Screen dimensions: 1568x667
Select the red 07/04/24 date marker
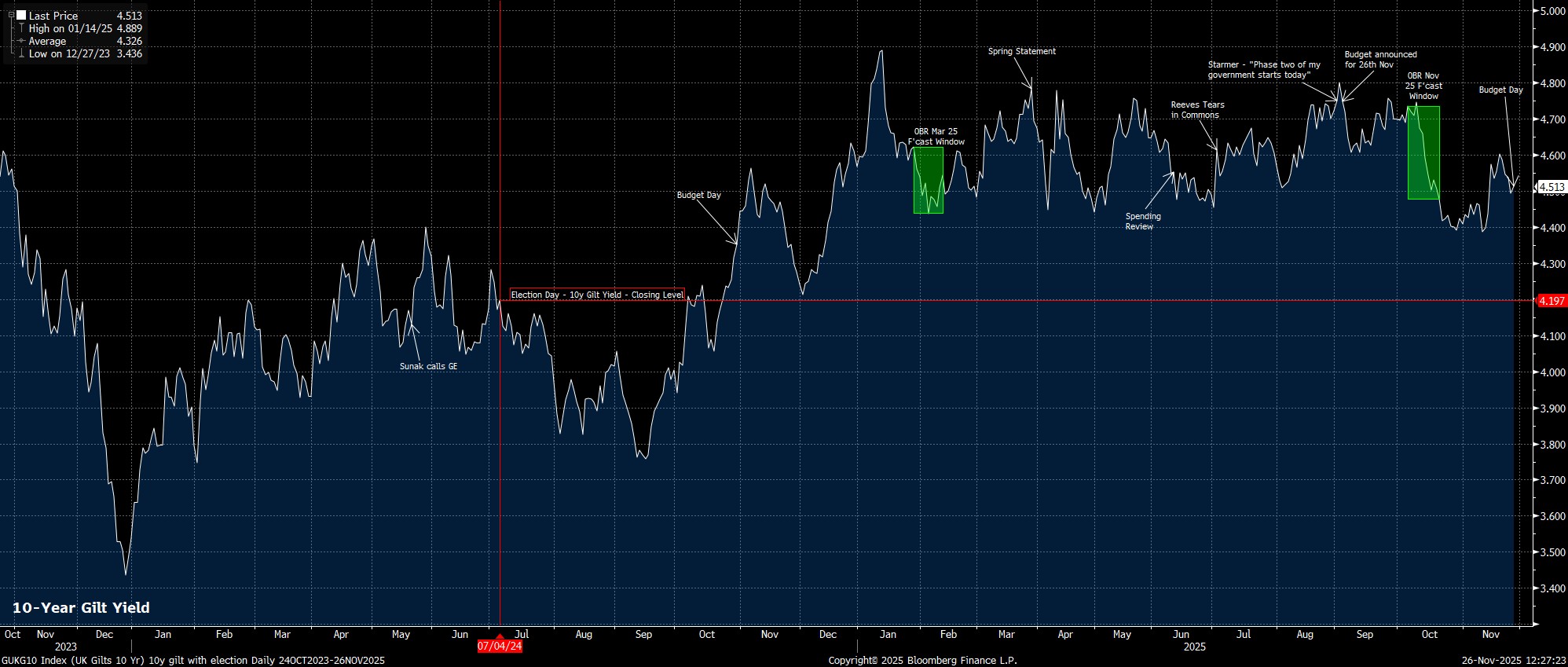(500, 647)
